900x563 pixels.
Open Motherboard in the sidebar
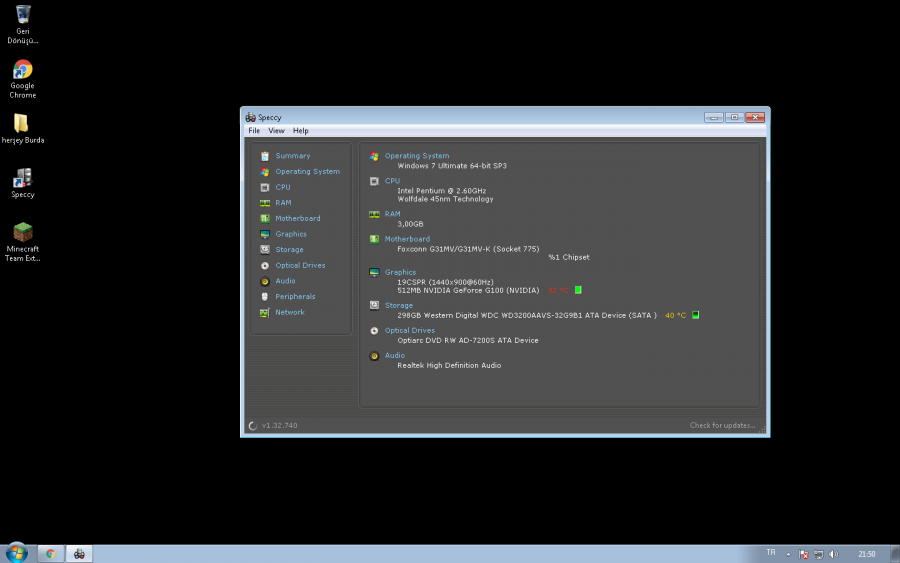click(297, 218)
